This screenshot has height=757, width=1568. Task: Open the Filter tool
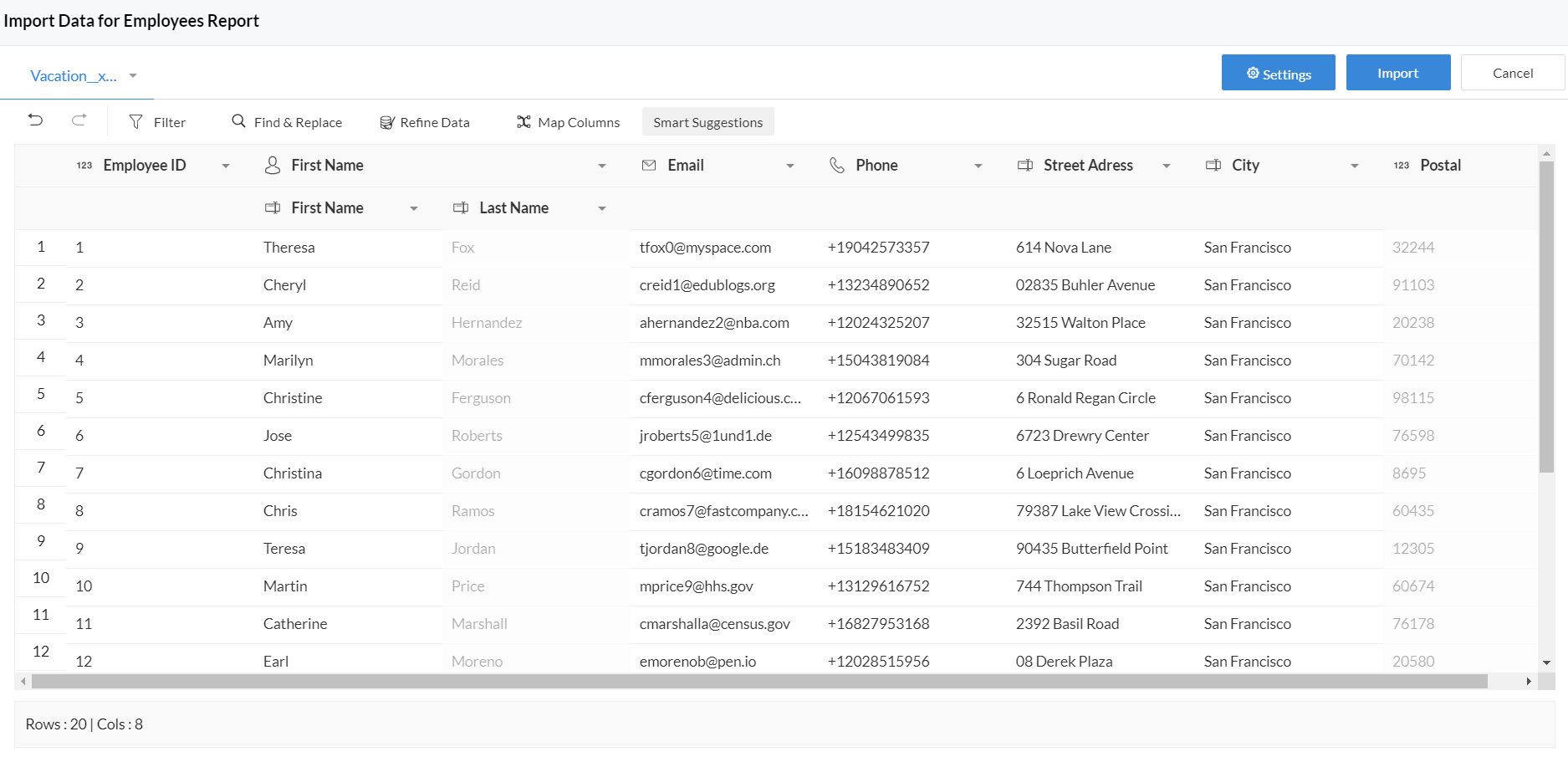coord(157,122)
